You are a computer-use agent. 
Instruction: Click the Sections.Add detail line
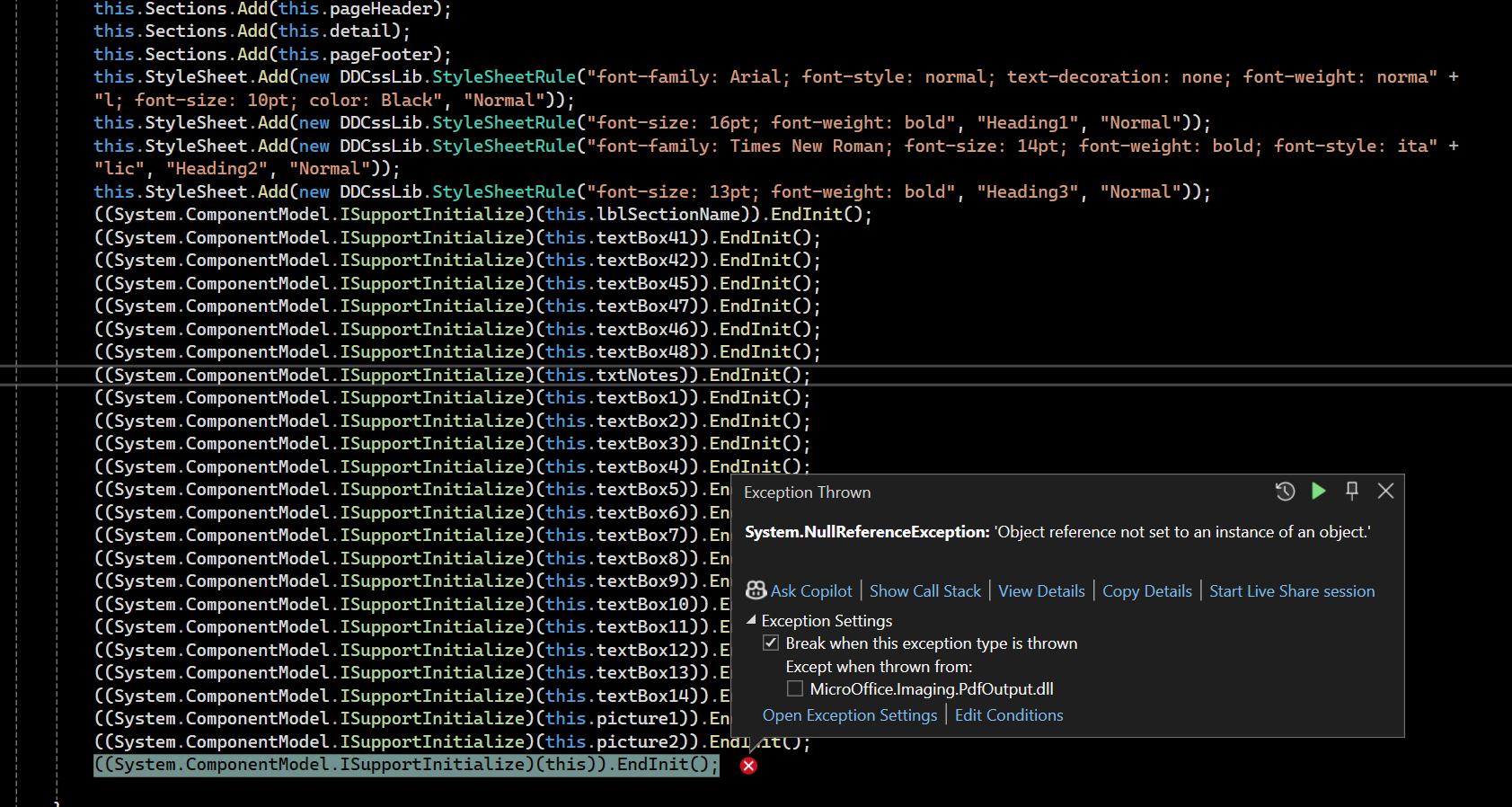coord(252,31)
